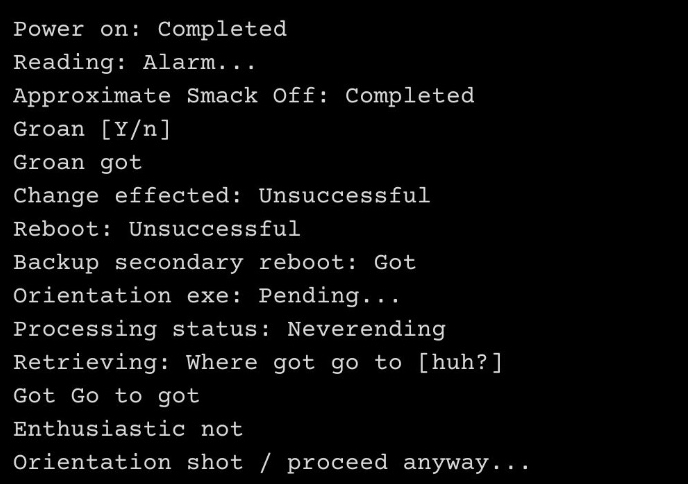Click "Completed" after Approximate Smack Off

click(x=409, y=96)
